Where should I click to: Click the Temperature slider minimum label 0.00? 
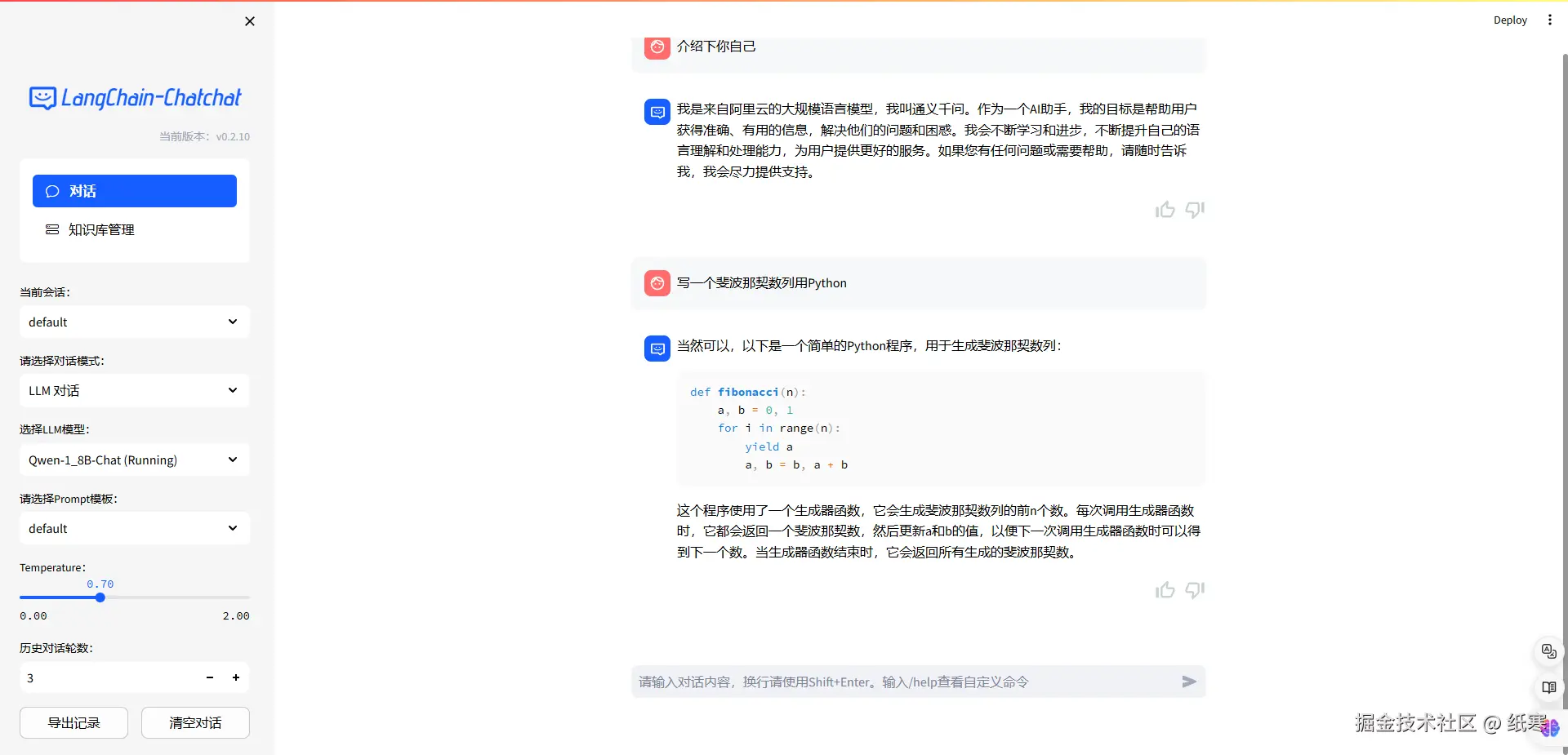click(33, 616)
